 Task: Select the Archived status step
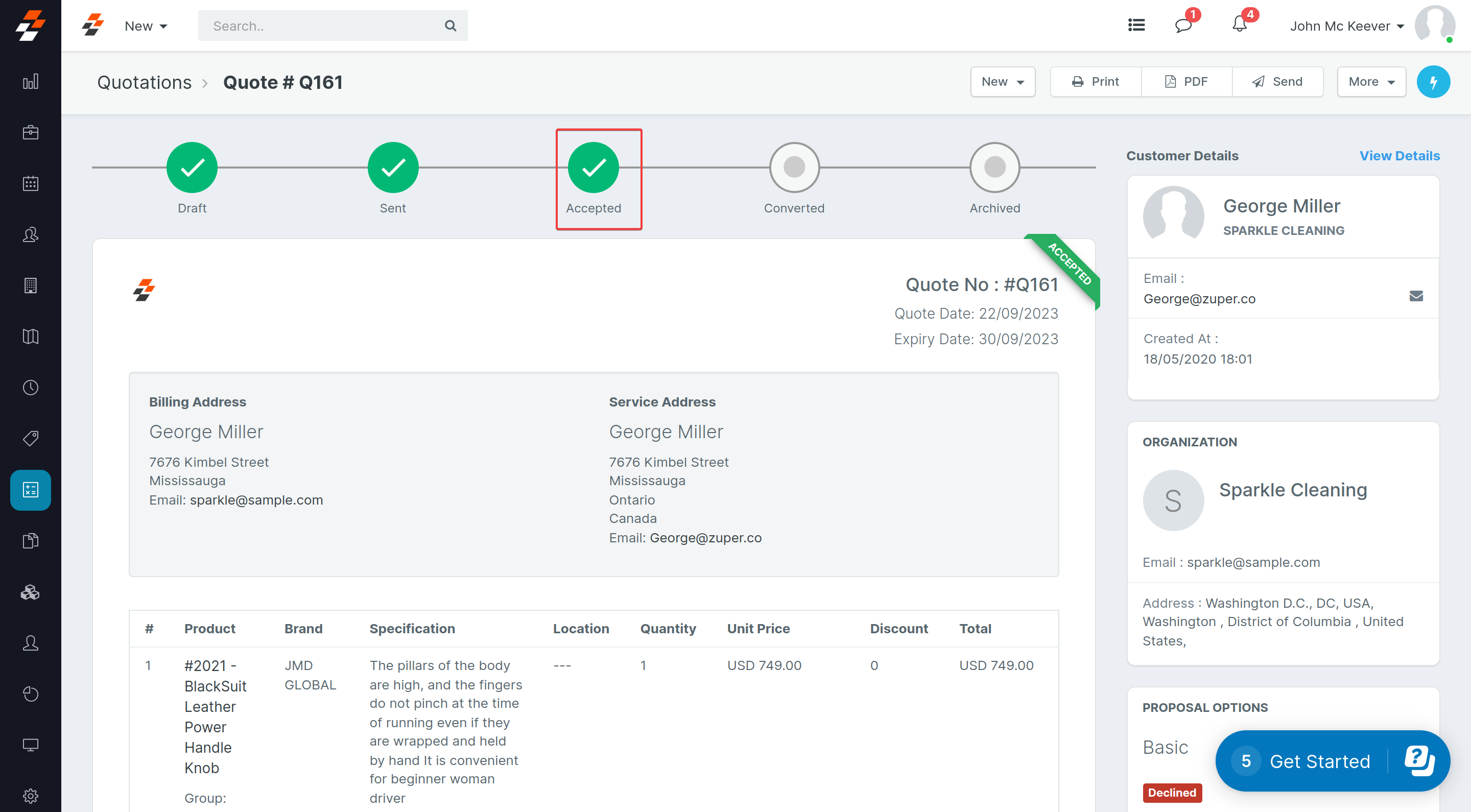pos(994,168)
